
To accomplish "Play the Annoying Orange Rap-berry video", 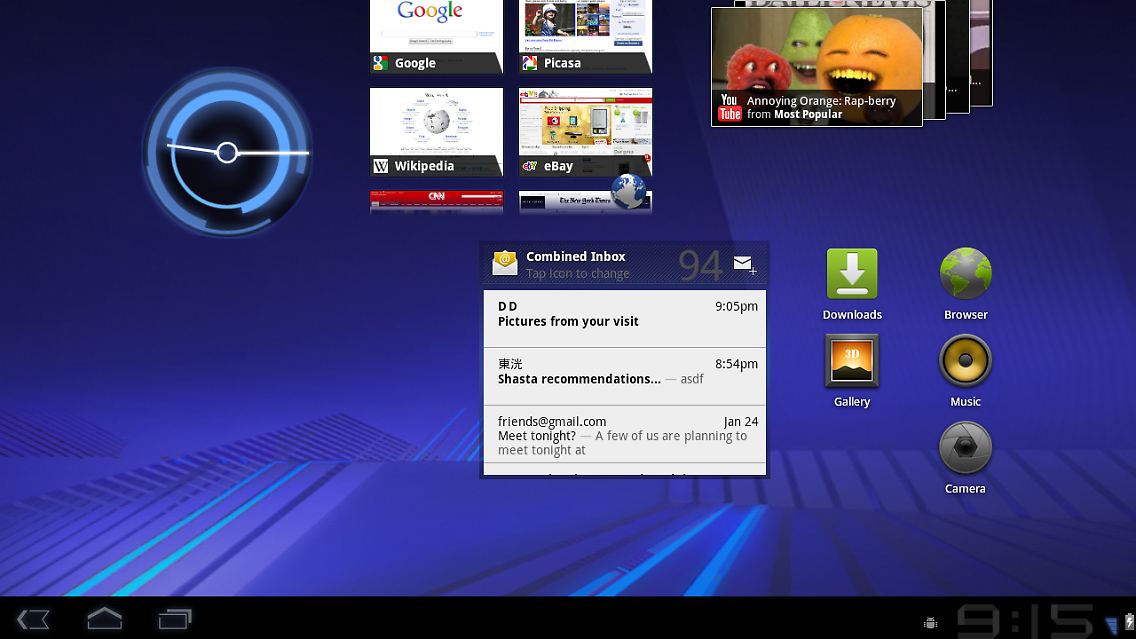I will tap(816, 67).
